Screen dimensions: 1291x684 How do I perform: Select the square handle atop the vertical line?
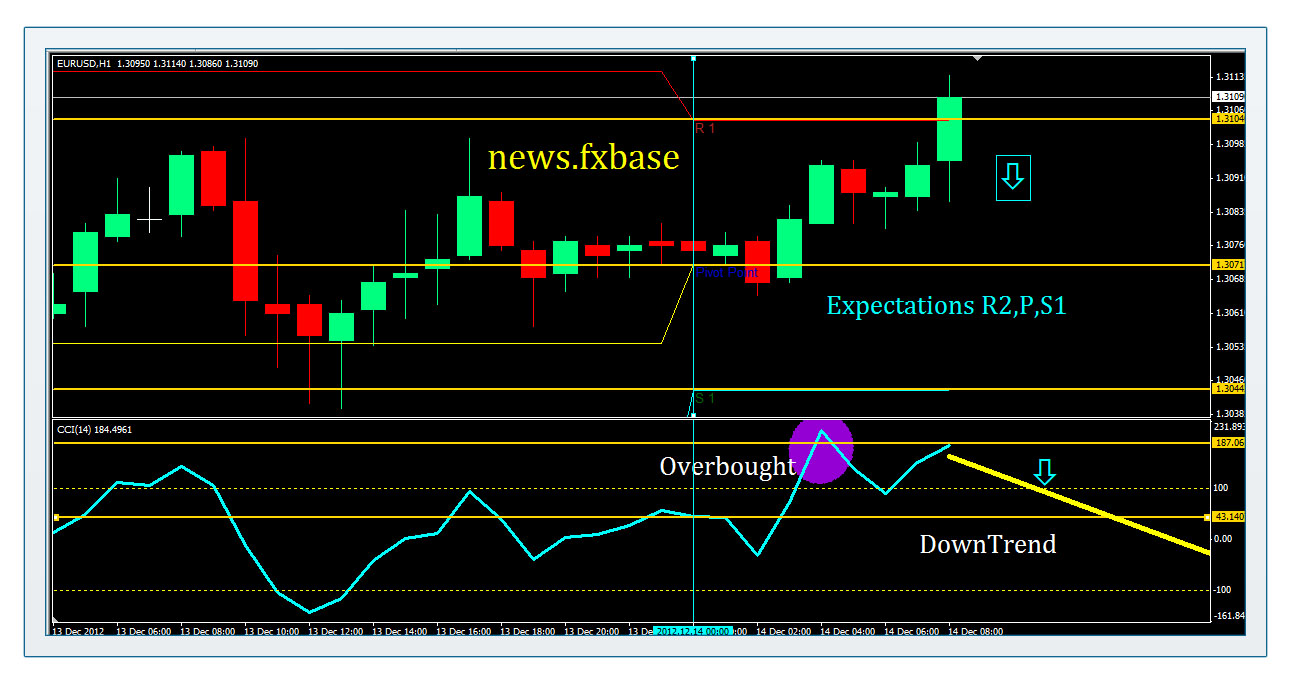point(693,58)
